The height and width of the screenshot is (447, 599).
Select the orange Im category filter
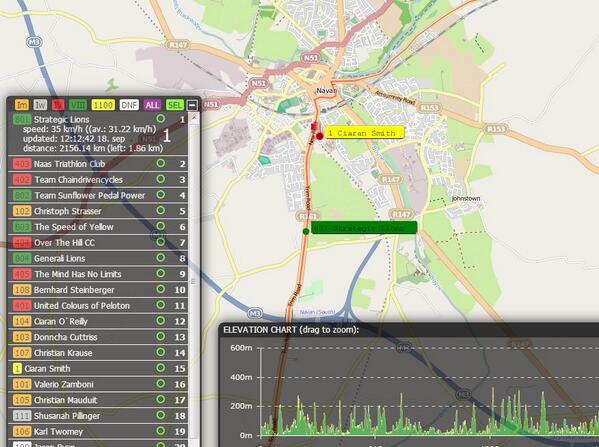[22, 105]
